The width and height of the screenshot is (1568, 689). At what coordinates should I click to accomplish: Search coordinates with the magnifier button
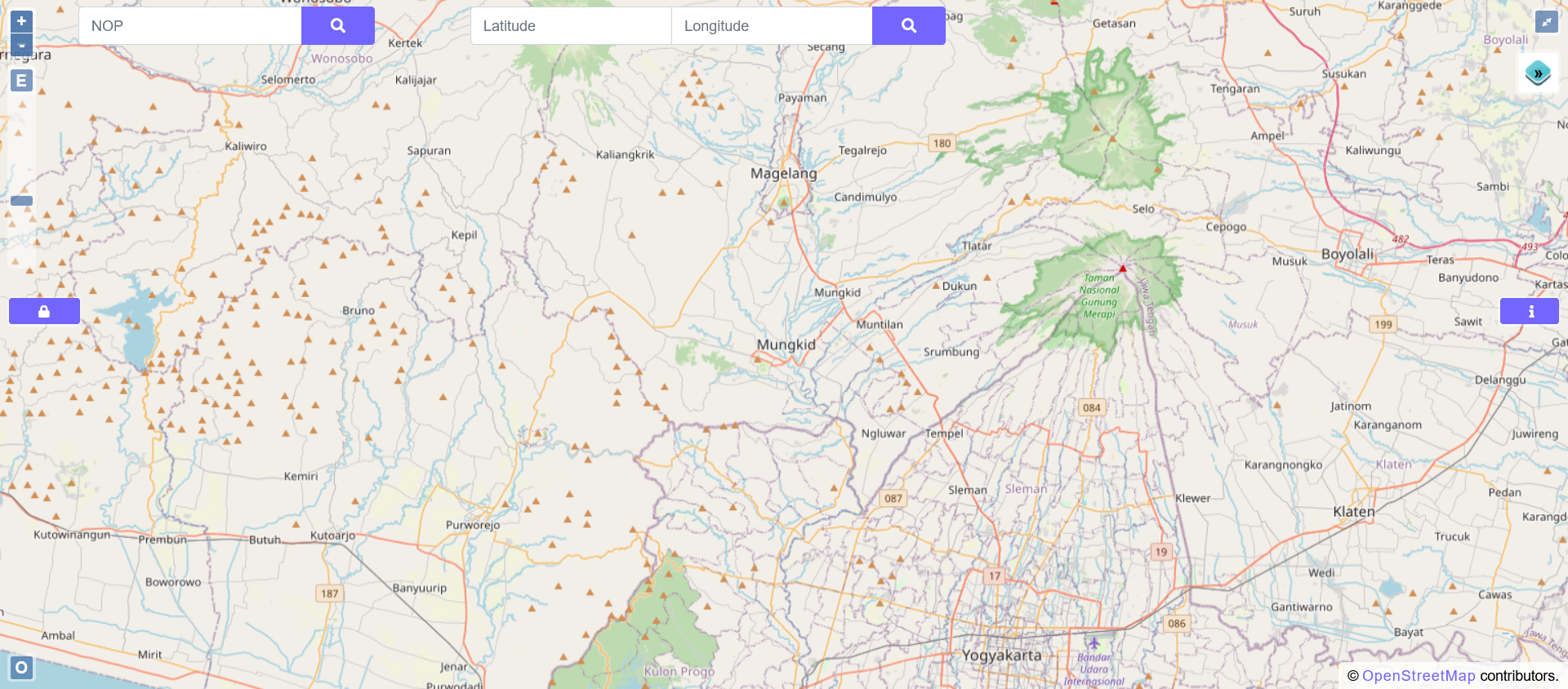click(908, 26)
